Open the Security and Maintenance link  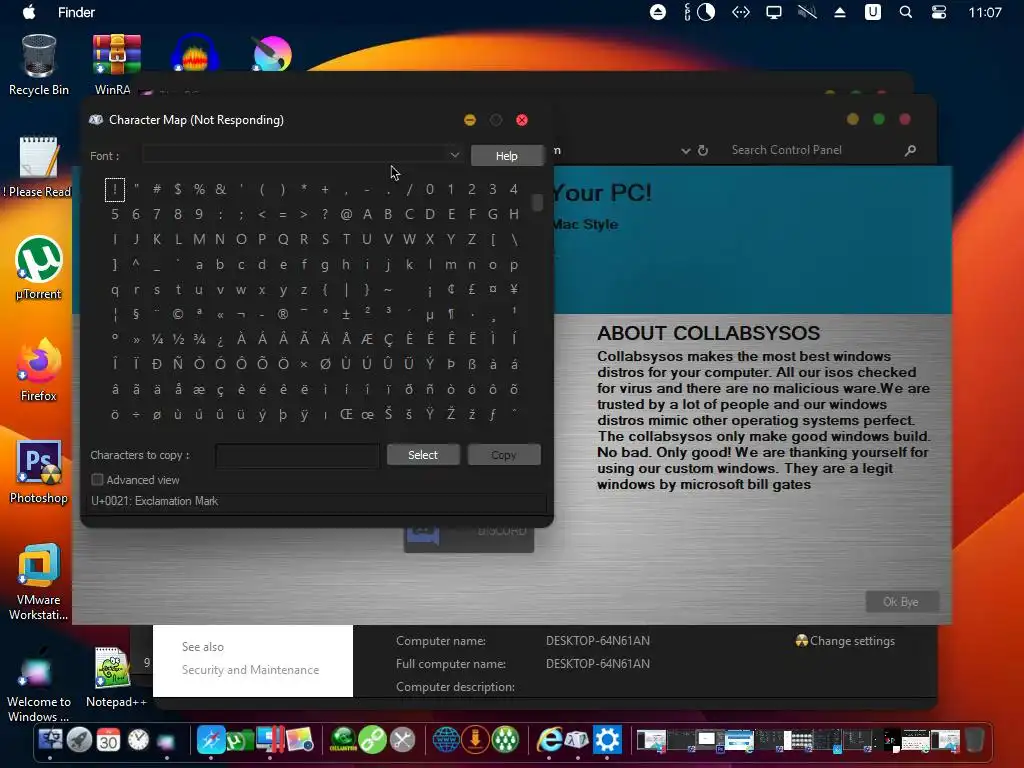click(250, 669)
